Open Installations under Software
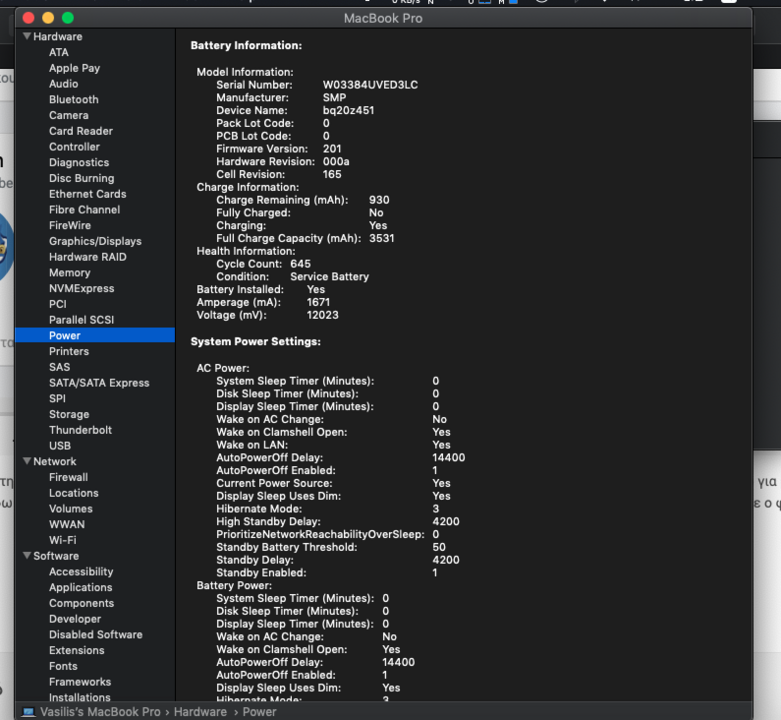This screenshot has width=781, height=720. coord(80,697)
